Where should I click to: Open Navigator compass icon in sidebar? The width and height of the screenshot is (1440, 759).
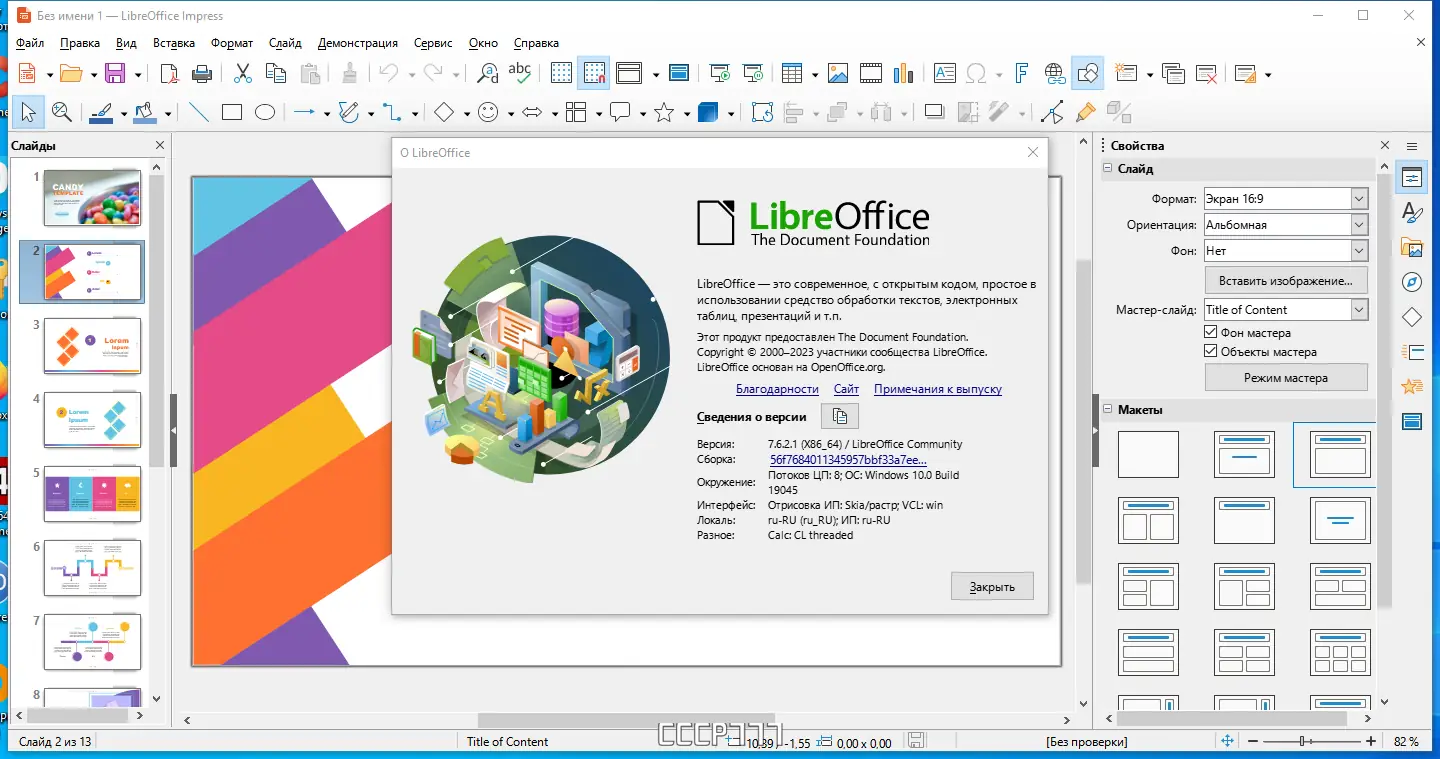tap(1412, 282)
